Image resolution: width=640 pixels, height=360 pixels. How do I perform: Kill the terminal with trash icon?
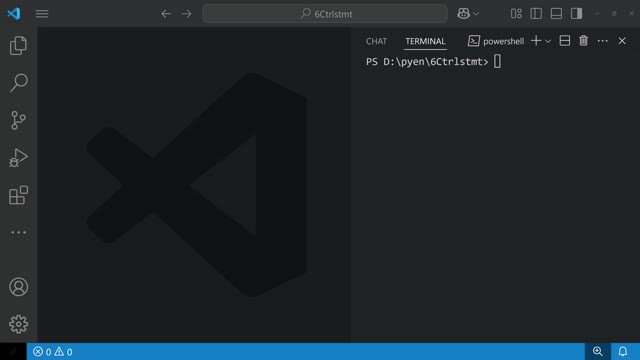(584, 41)
